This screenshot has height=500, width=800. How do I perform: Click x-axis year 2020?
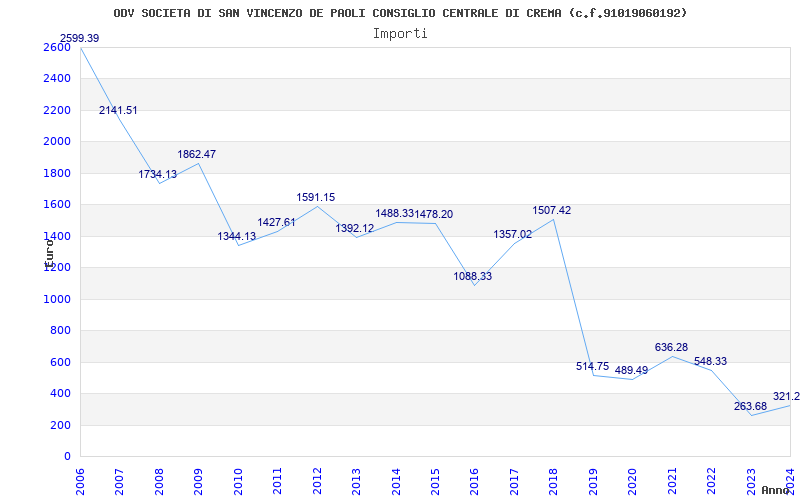click(633, 481)
